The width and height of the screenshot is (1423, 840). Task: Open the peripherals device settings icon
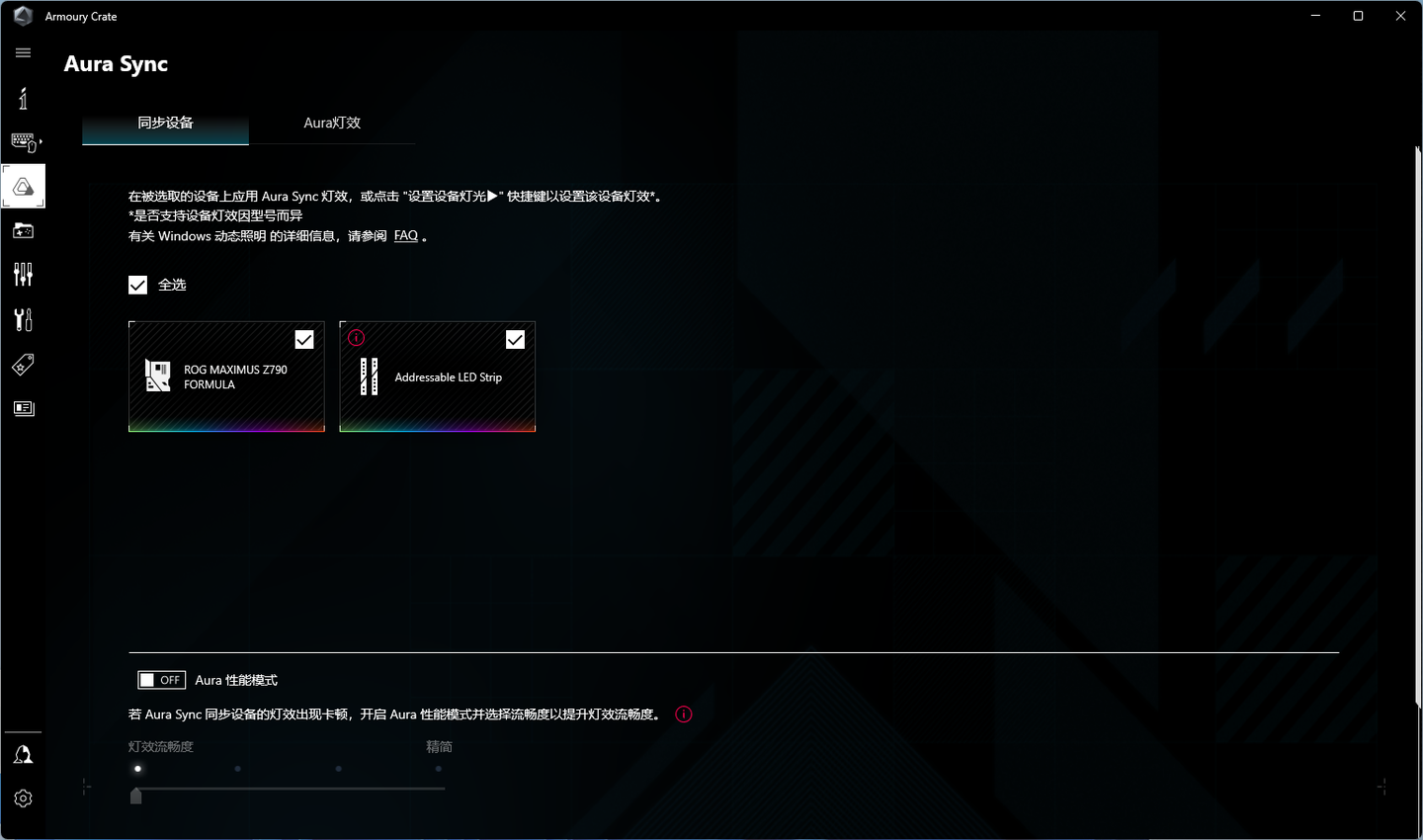[x=22, y=142]
